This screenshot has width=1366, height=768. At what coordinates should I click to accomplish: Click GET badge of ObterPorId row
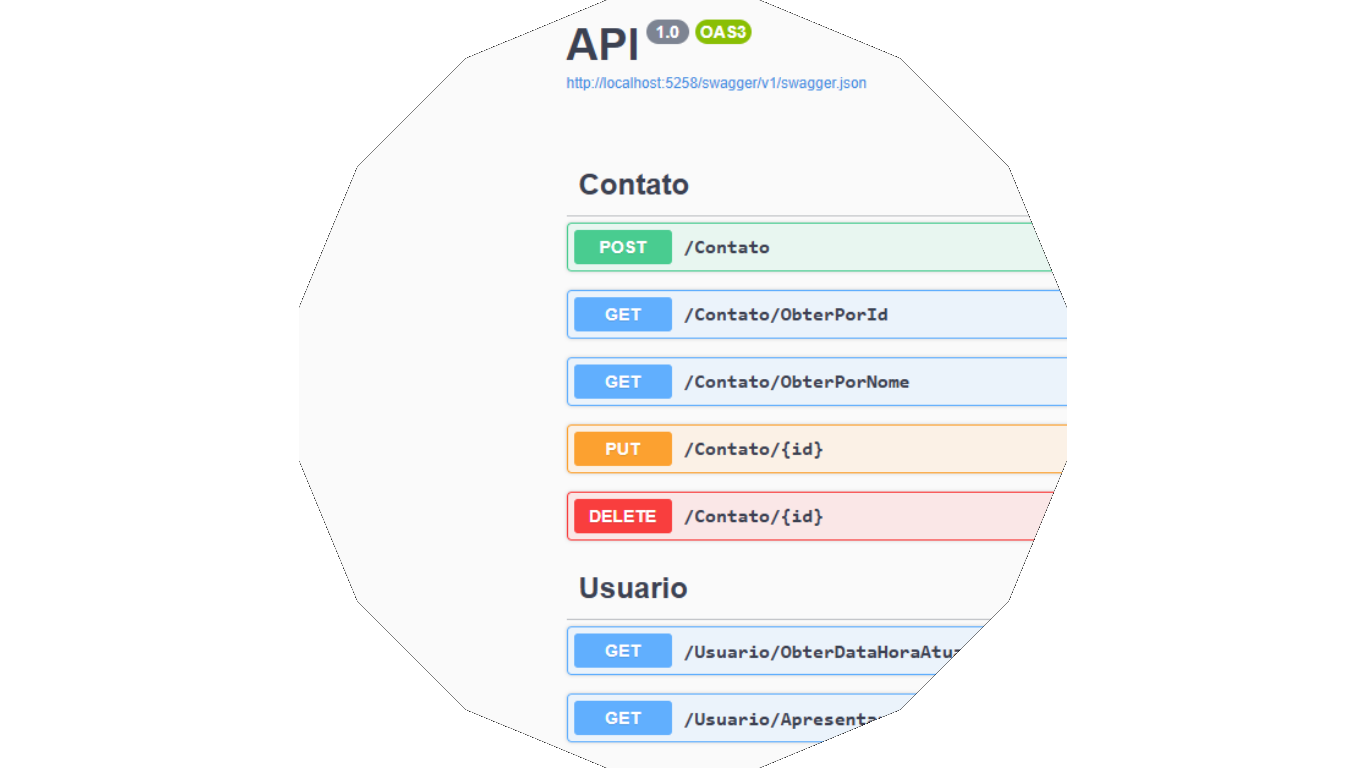(x=623, y=314)
